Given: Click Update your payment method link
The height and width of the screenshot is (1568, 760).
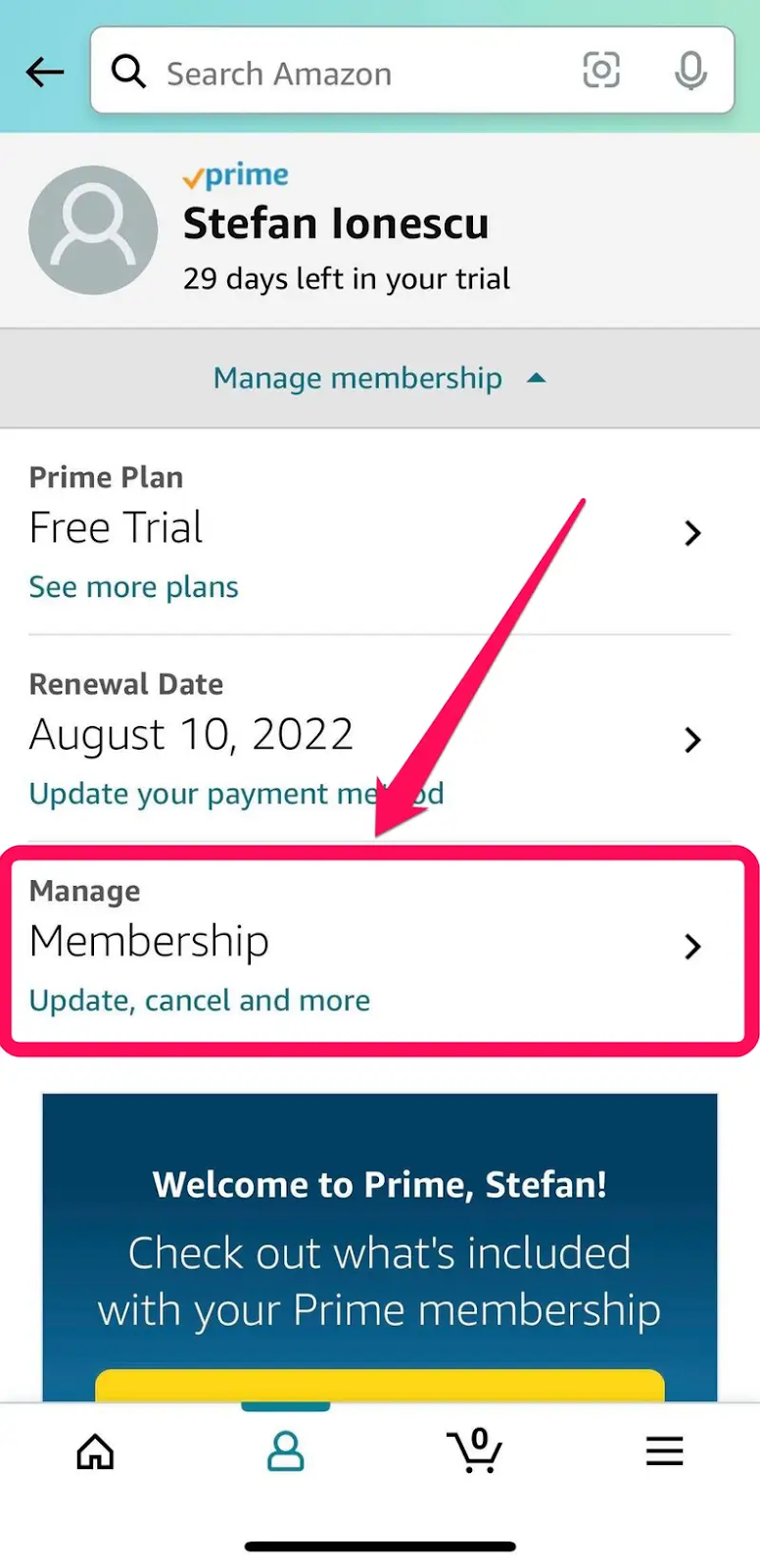Looking at the screenshot, I should 235,794.
